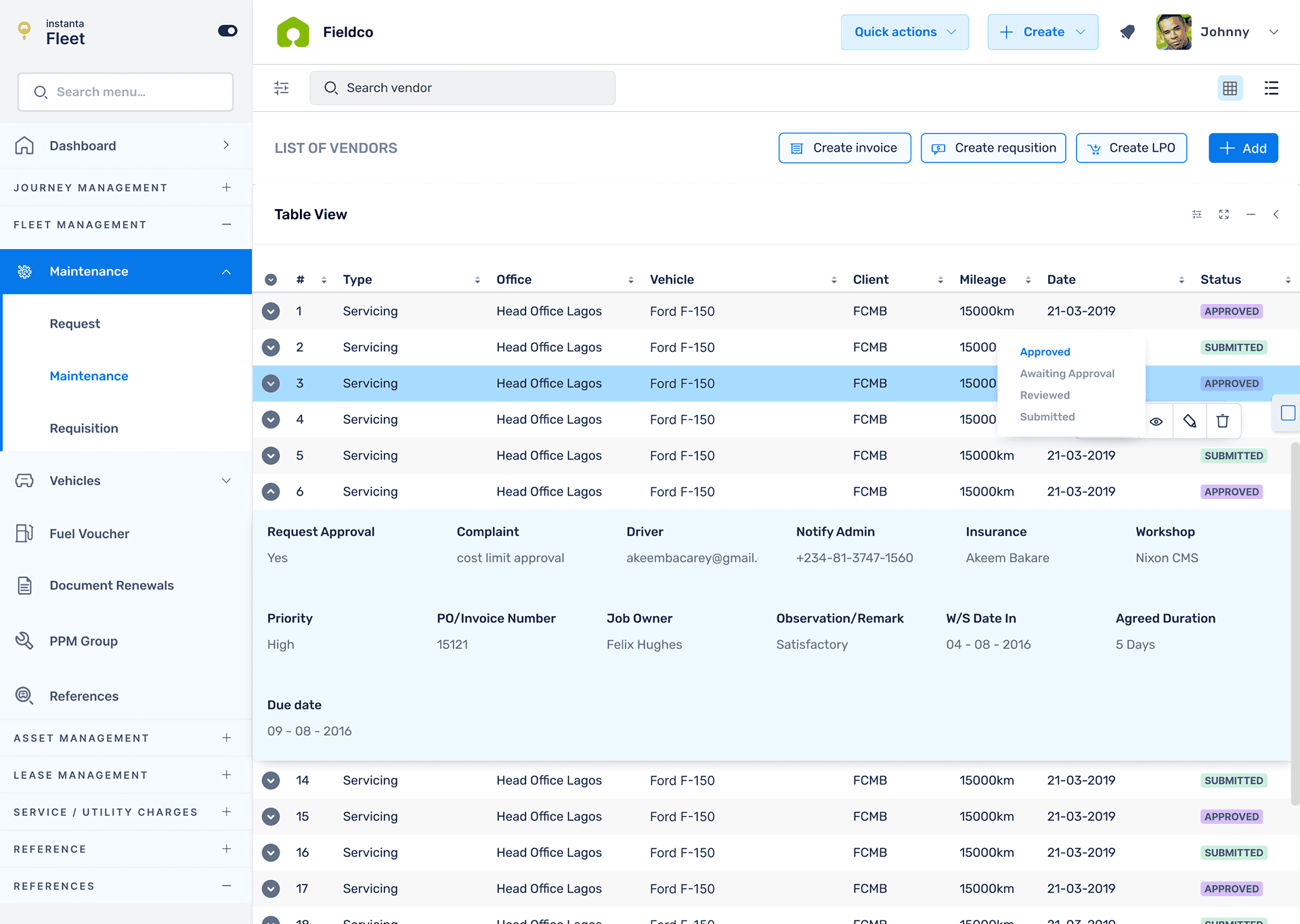Screen dimensions: 1300x924
Task: Check the checkbox at the right edge
Action: coord(1288,413)
